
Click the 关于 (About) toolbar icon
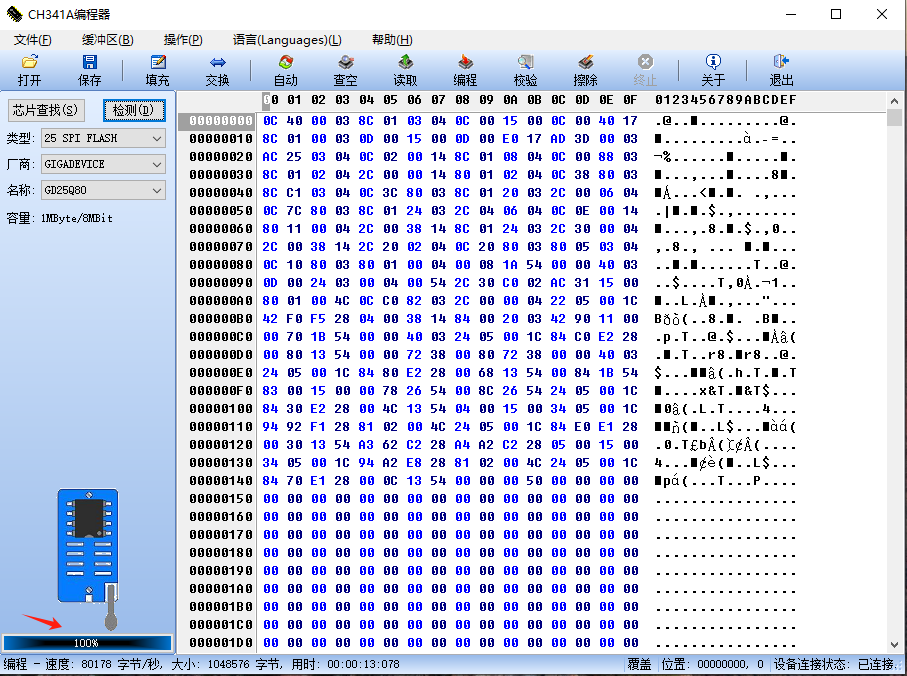pos(713,70)
